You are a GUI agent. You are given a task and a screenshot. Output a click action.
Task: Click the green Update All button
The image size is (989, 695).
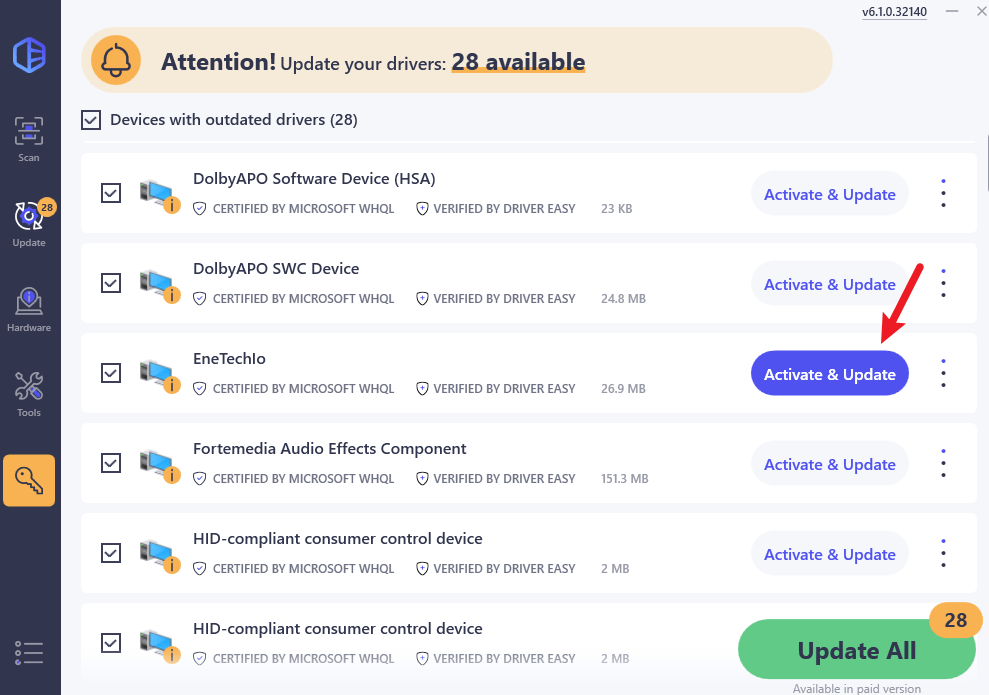click(856, 651)
